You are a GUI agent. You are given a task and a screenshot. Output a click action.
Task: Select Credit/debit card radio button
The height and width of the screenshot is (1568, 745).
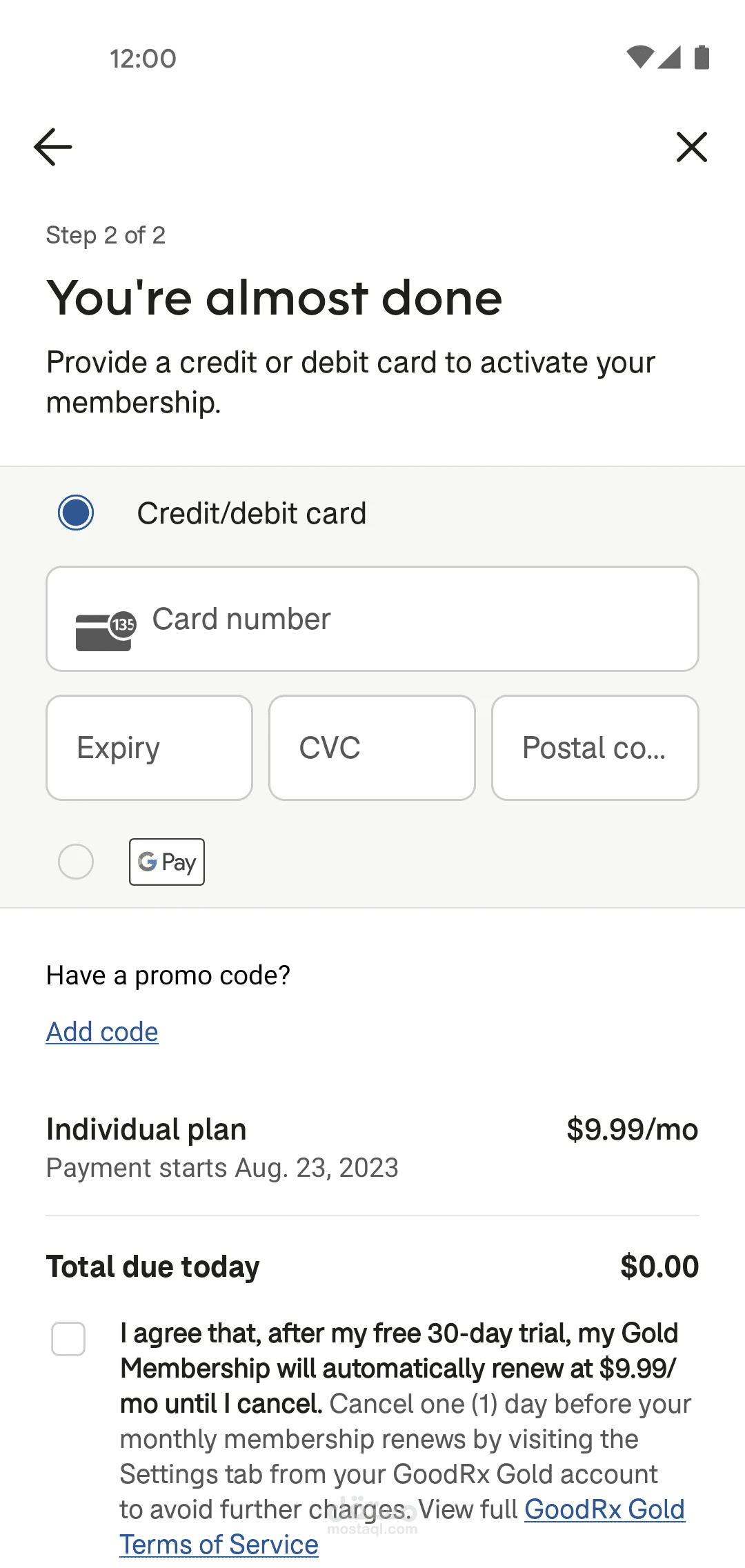76,513
